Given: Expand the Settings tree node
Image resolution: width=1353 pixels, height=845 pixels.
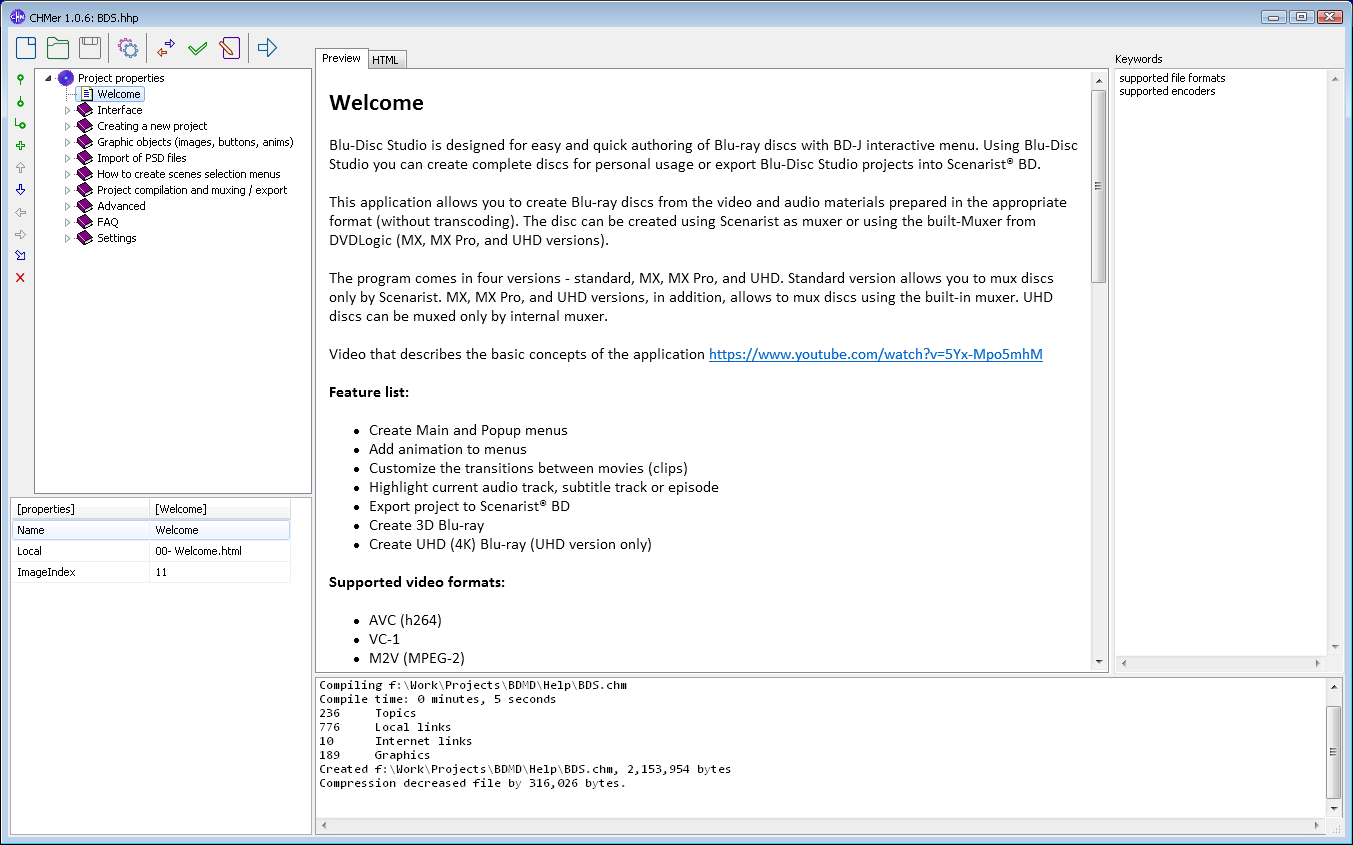Looking at the screenshot, I should click(x=68, y=238).
